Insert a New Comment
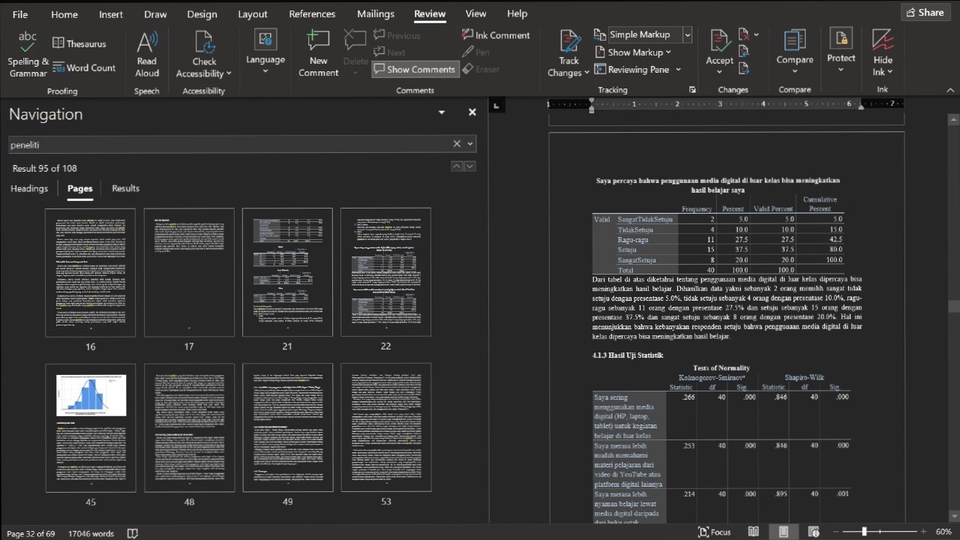The width and height of the screenshot is (960, 540). coord(318,54)
